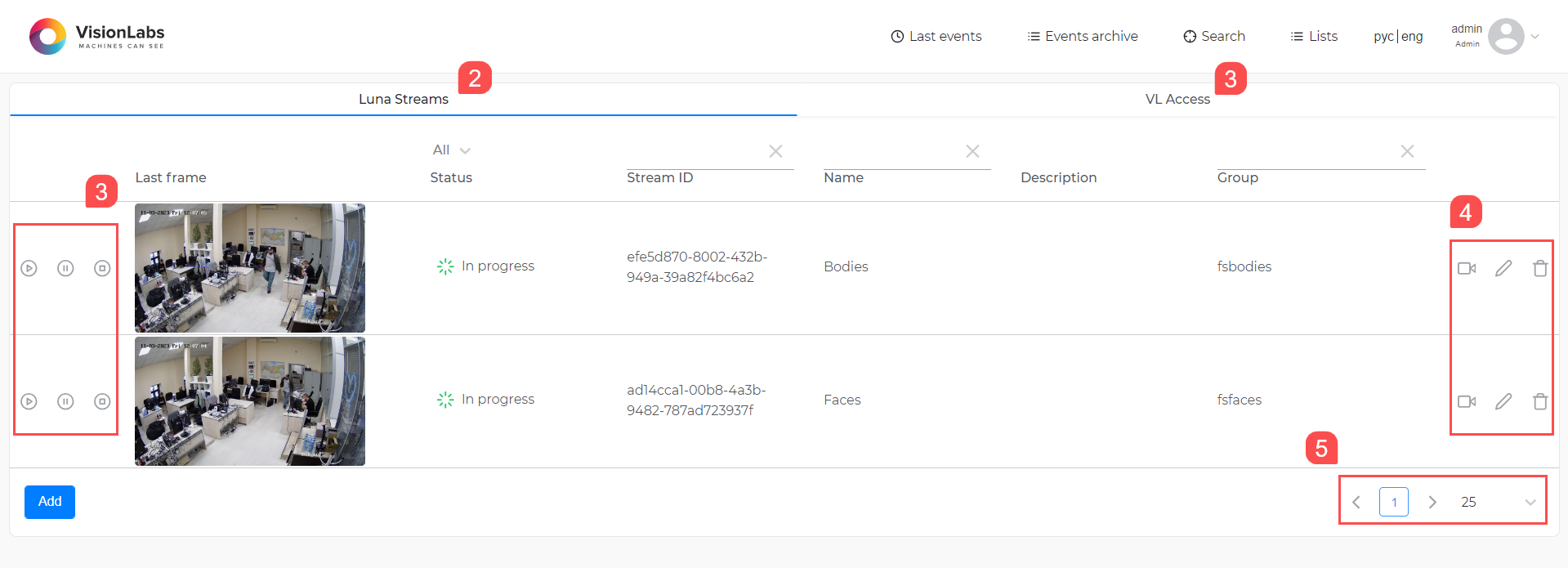Stop the Bodies stream
This screenshot has width=1568, height=568.
[x=102, y=268]
